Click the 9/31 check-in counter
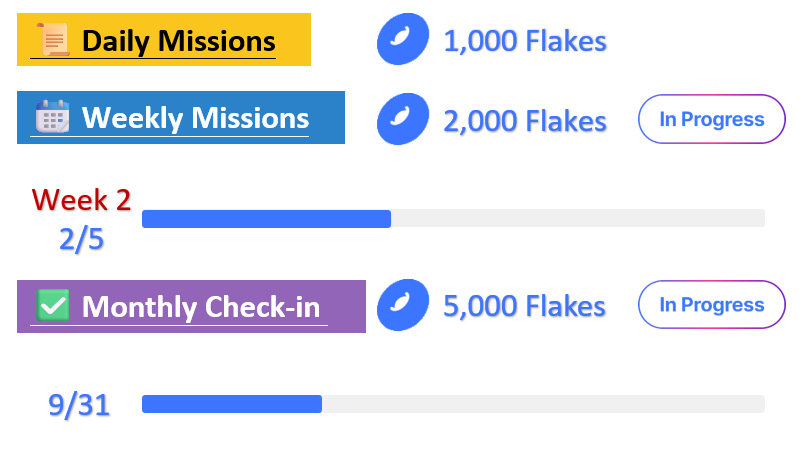This screenshot has width=802, height=454. coord(79,405)
